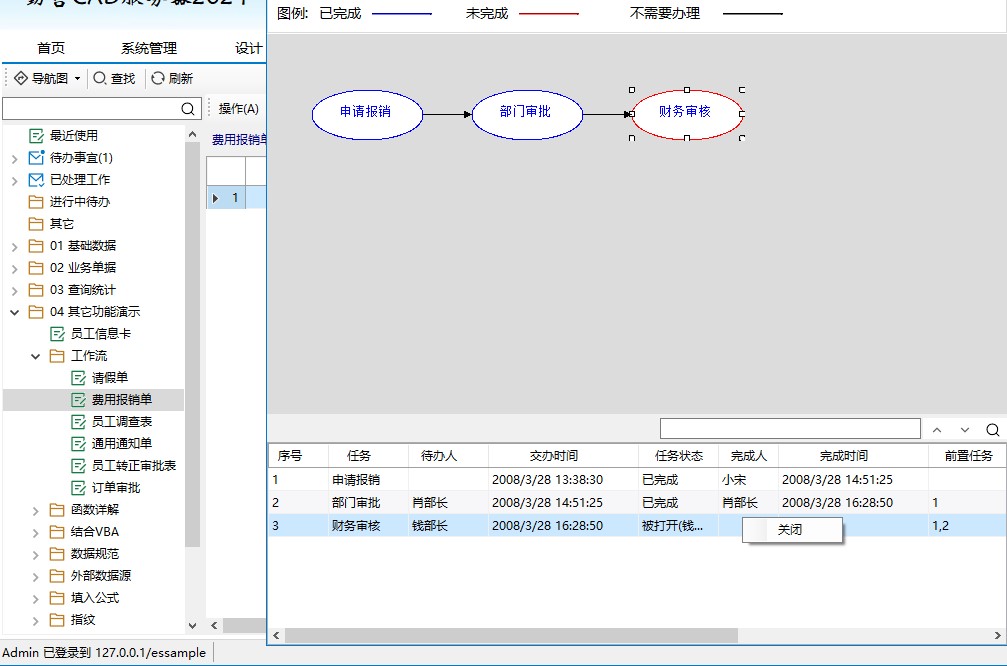The image size is (1007, 666).
Task: Expand the 01 基础数据 folder
Action: click(x=14, y=246)
